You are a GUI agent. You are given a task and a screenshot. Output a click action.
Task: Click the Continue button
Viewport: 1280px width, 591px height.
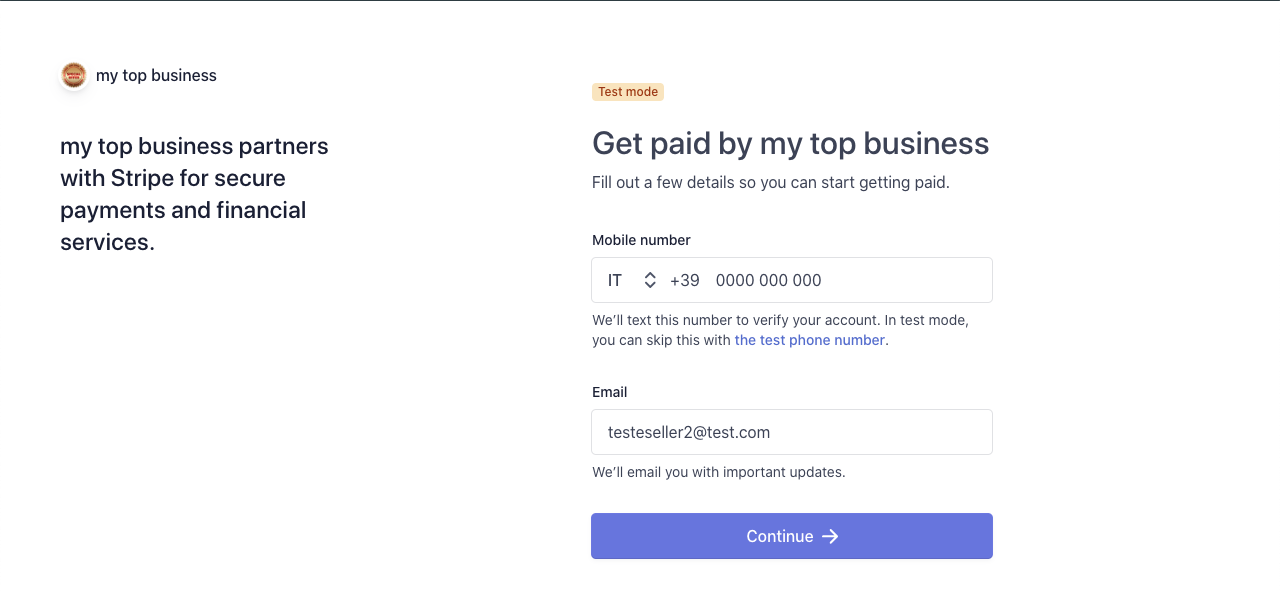pyautogui.click(x=792, y=536)
